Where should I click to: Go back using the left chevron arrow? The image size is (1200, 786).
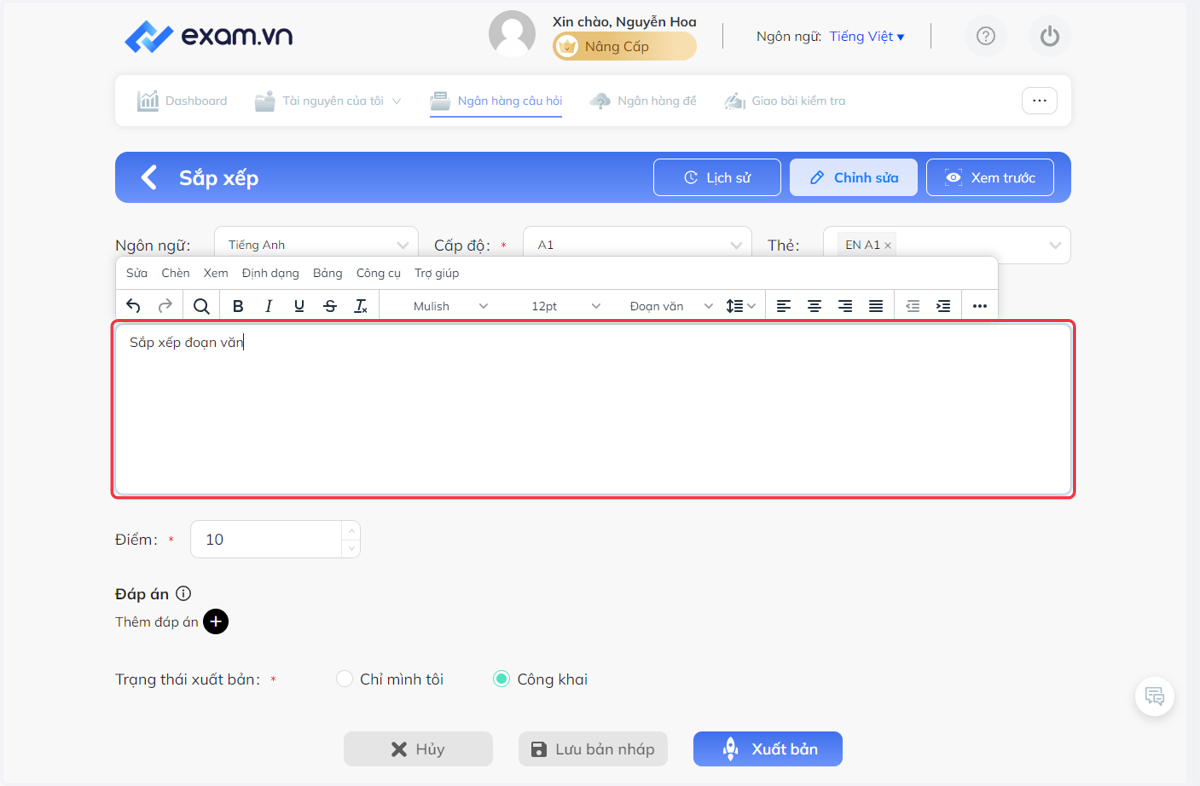tap(149, 178)
